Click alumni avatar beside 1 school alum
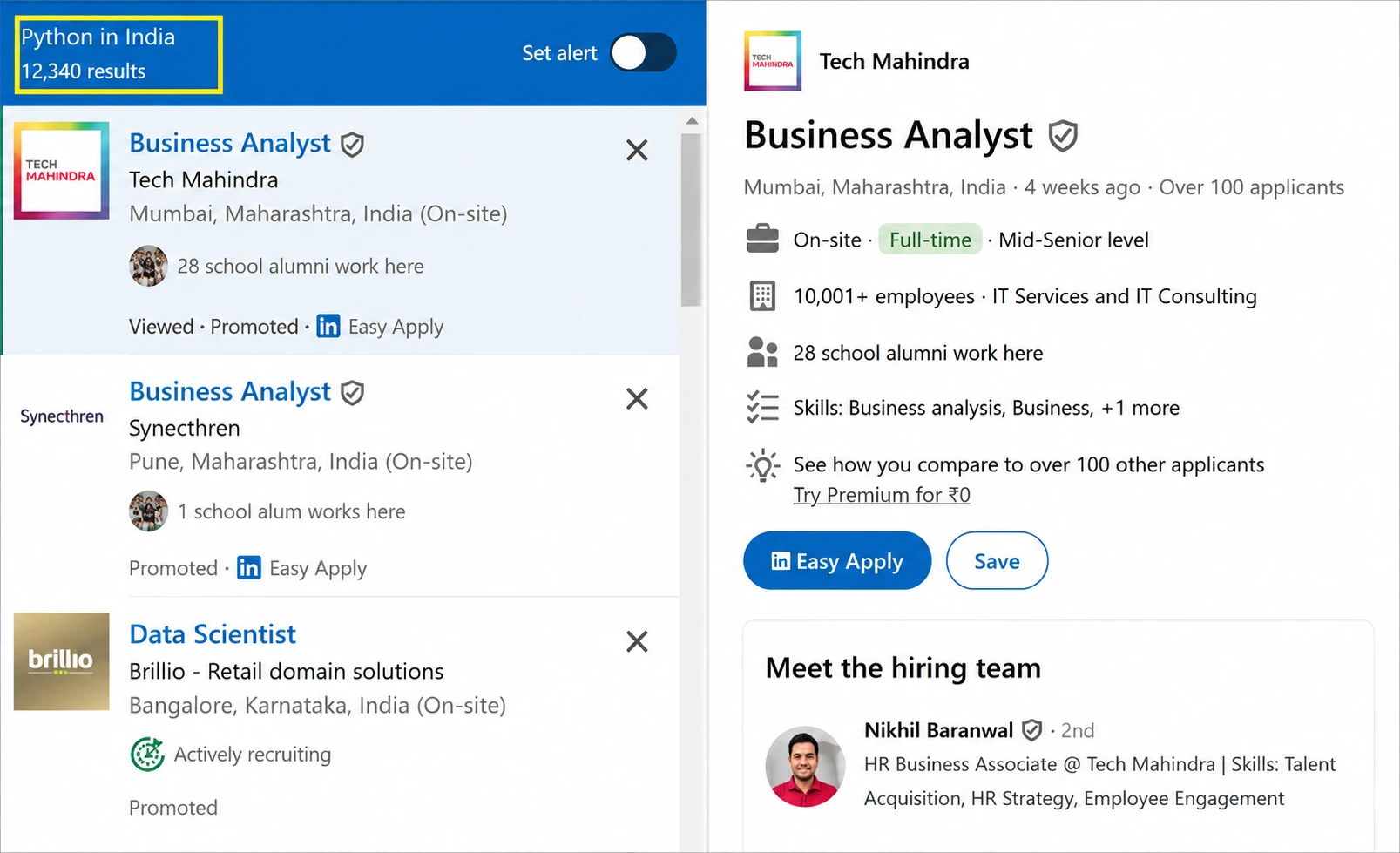1400x853 pixels. 148,511
